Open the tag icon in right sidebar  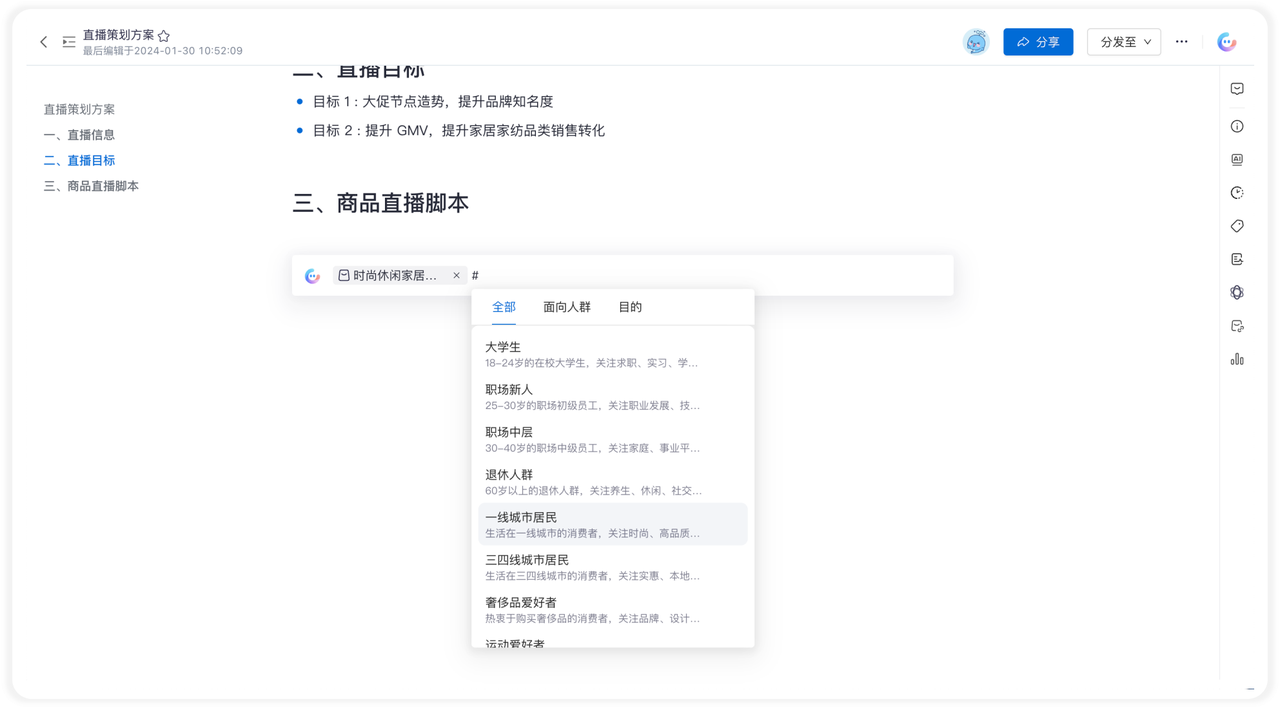click(1237, 226)
